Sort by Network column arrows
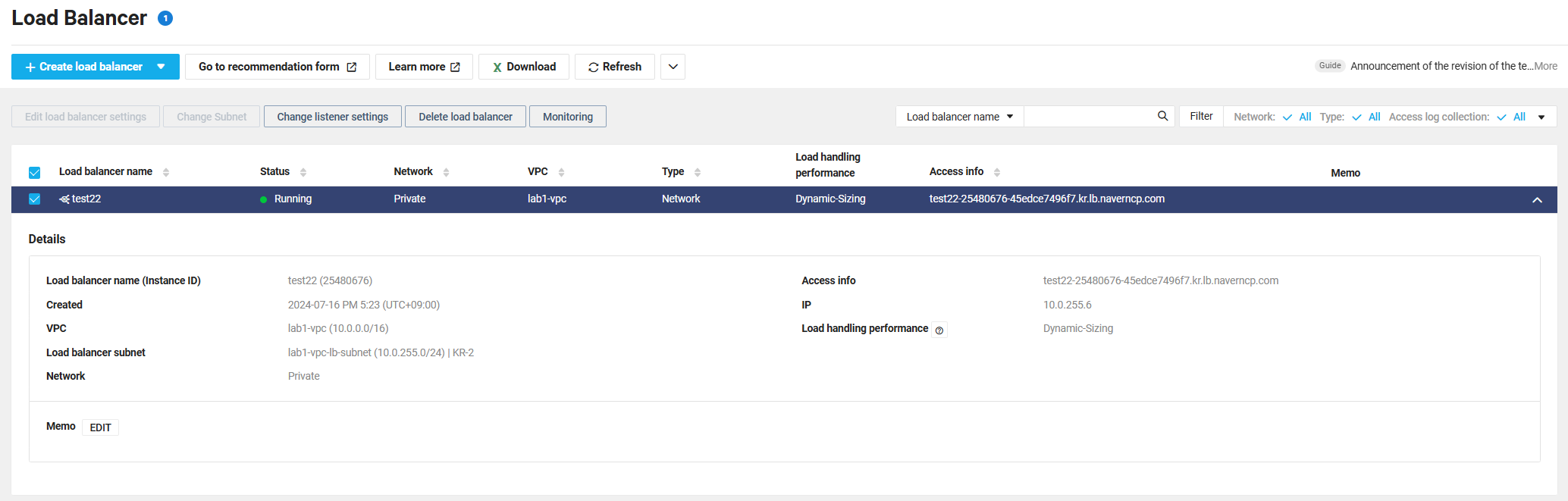The image size is (1568, 501). pyautogui.click(x=446, y=172)
